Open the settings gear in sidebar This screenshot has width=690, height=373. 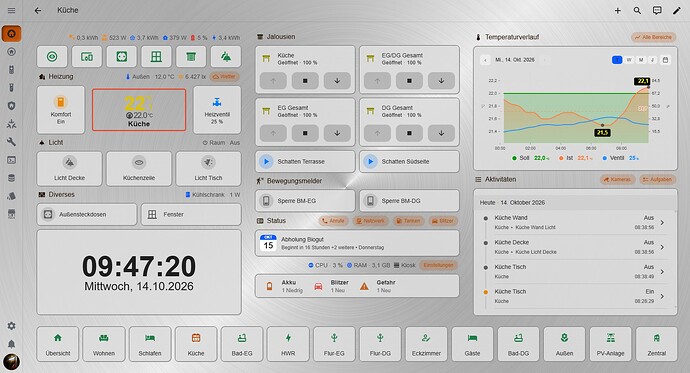coord(11,325)
